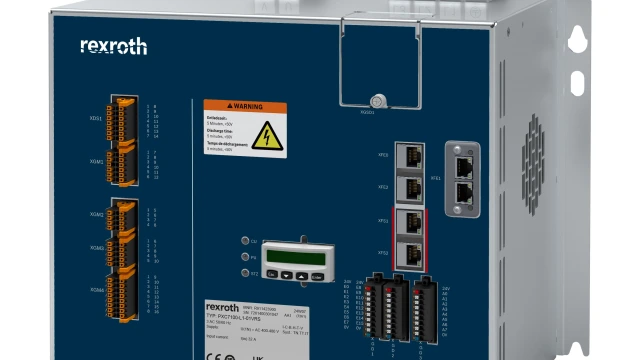Click the CU status LED

point(245,241)
